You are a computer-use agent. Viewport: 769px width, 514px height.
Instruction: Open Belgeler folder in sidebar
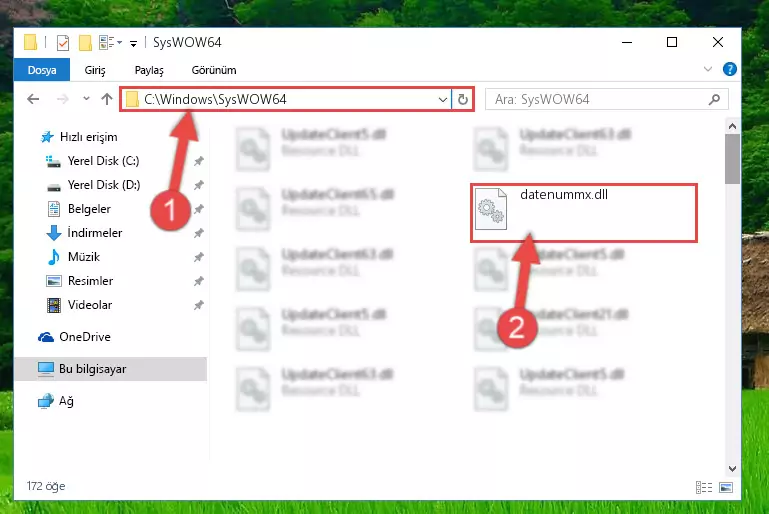pos(89,209)
